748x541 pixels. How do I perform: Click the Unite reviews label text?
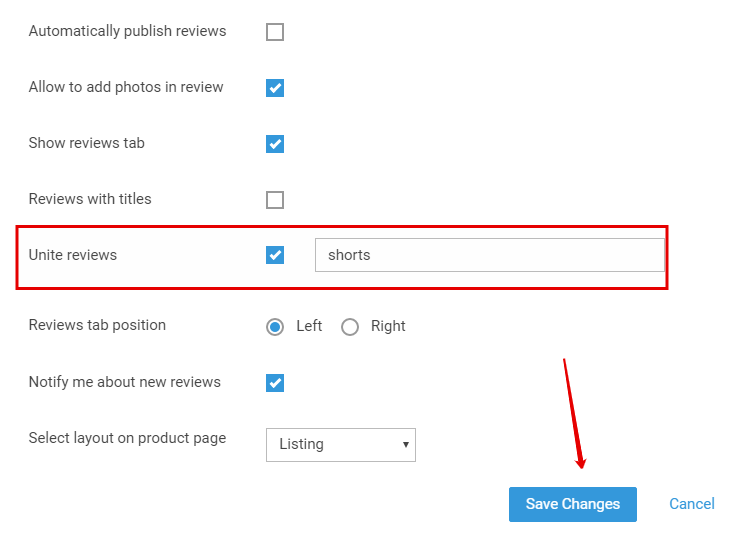click(x=73, y=255)
